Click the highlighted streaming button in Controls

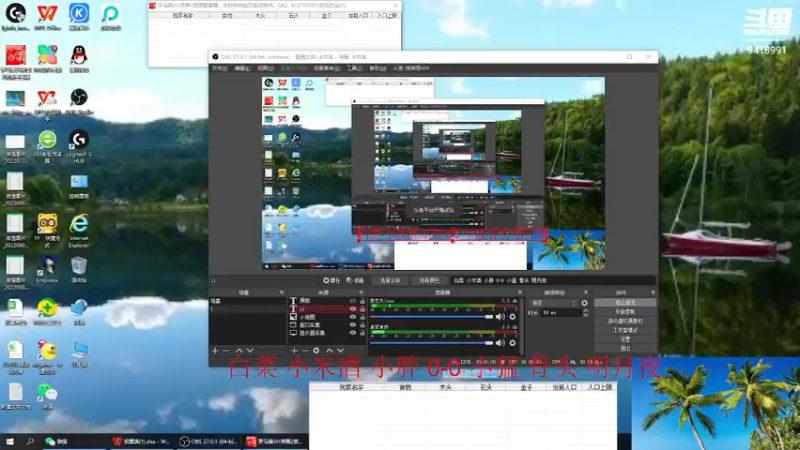625,303
